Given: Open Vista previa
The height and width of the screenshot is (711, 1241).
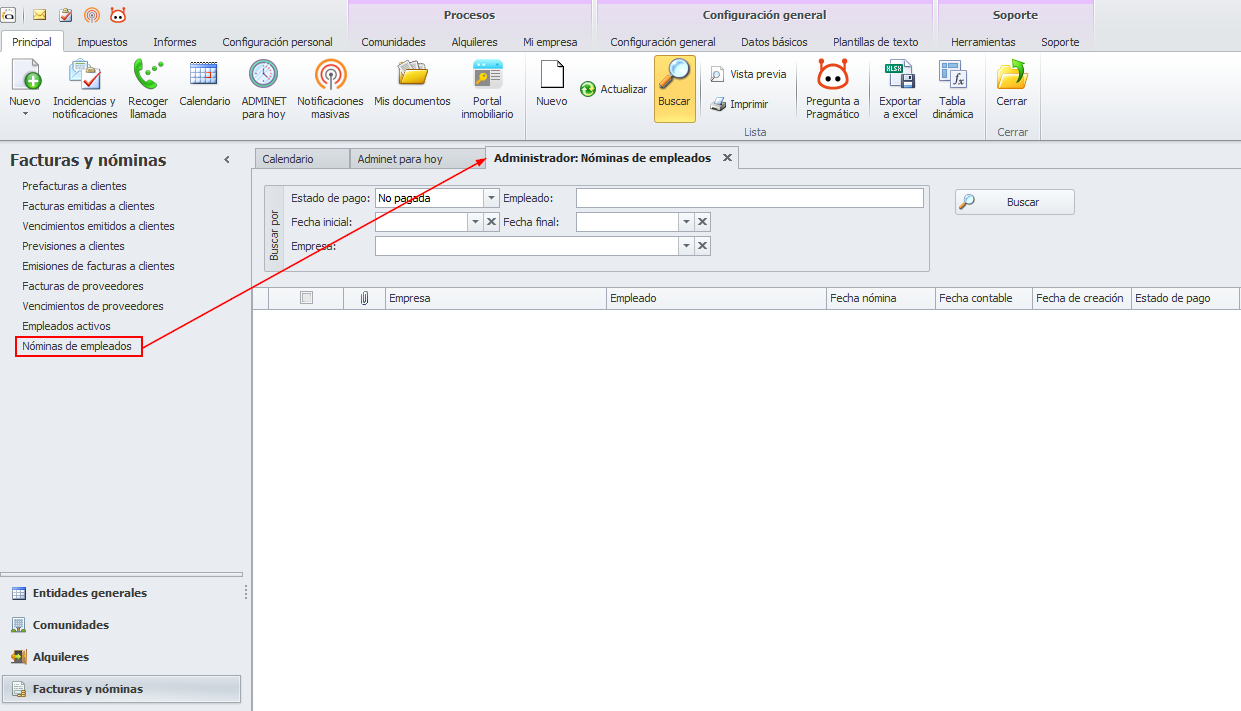Looking at the screenshot, I should coord(748,74).
